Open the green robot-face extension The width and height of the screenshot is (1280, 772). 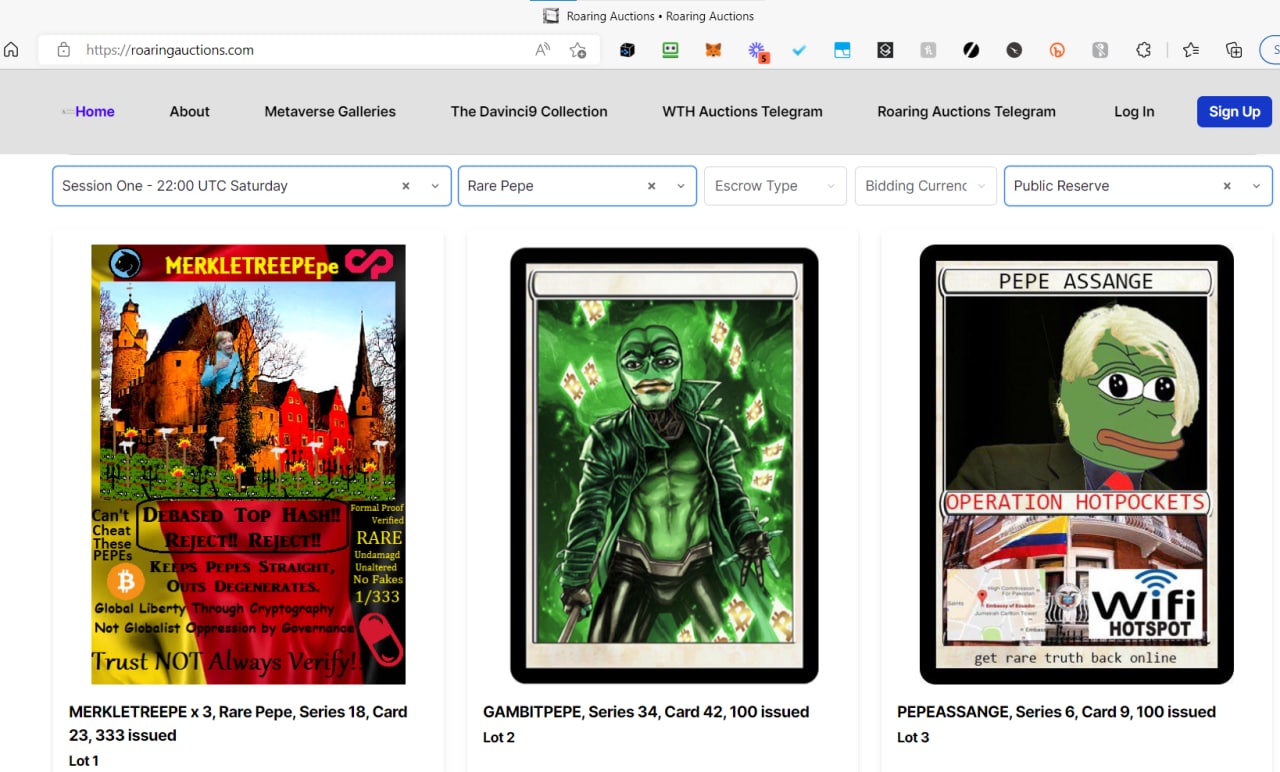tap(670, 50)
